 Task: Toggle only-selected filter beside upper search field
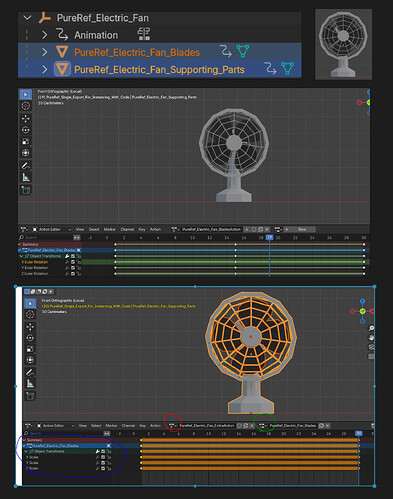[77, 237]
